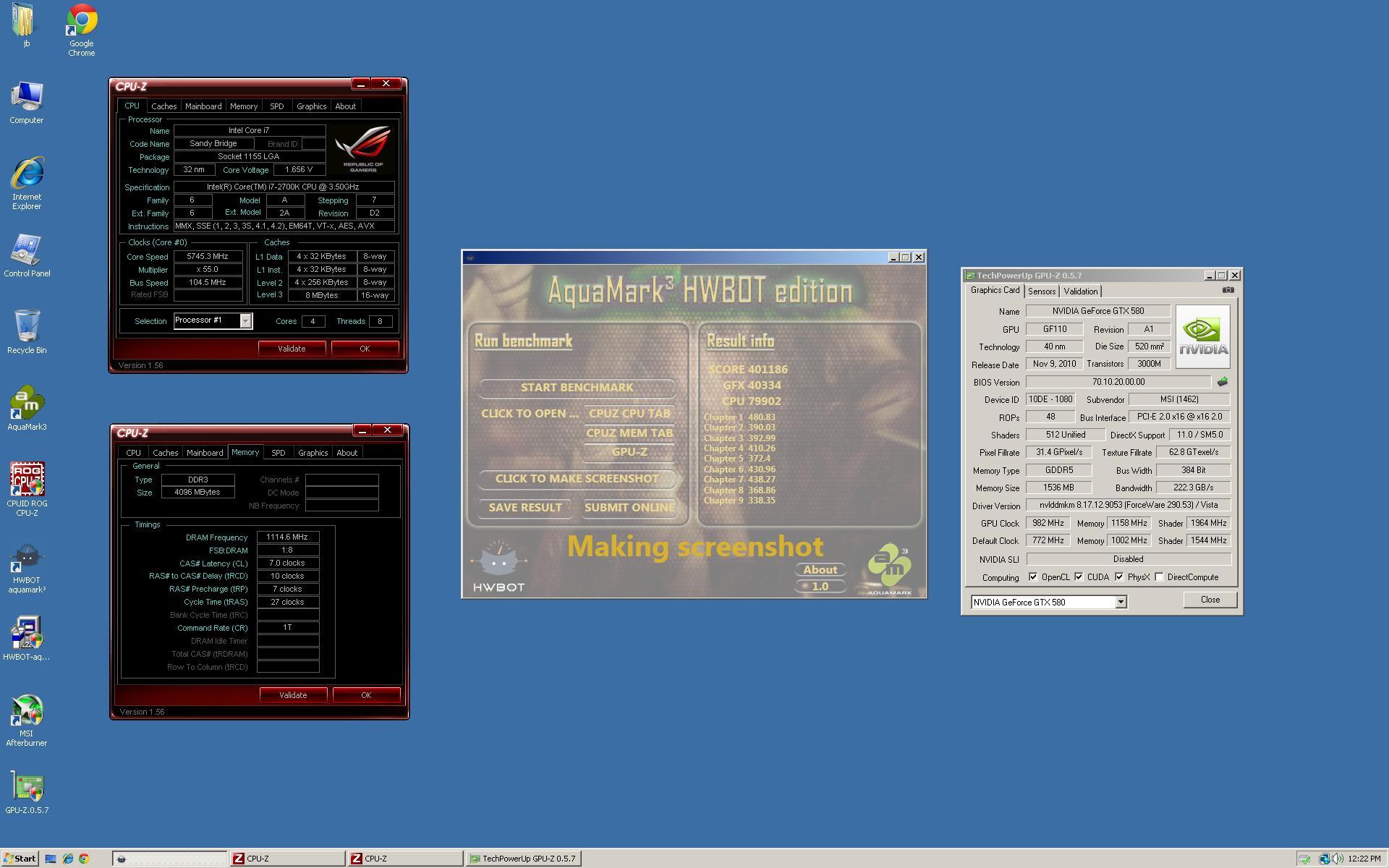Toggle the PhysX checkbox in GPU-Z

click(1119, 577)
